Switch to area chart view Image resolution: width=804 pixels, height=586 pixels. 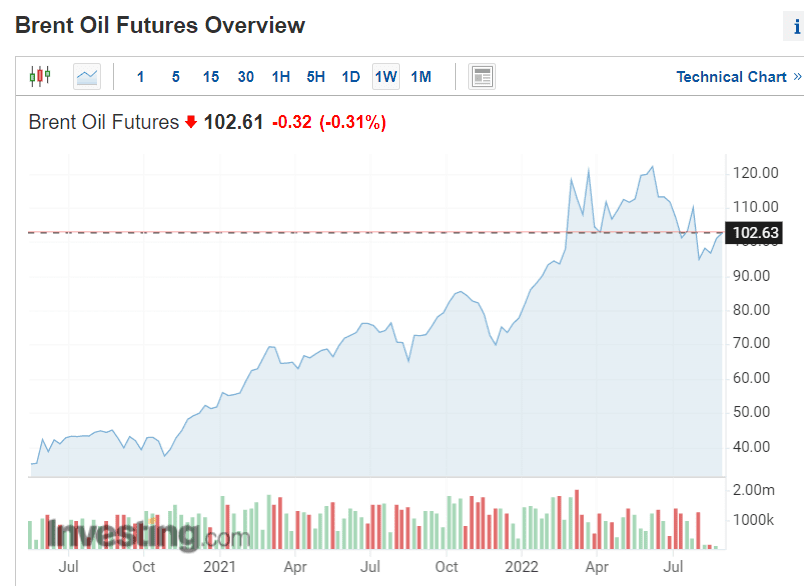87,76
